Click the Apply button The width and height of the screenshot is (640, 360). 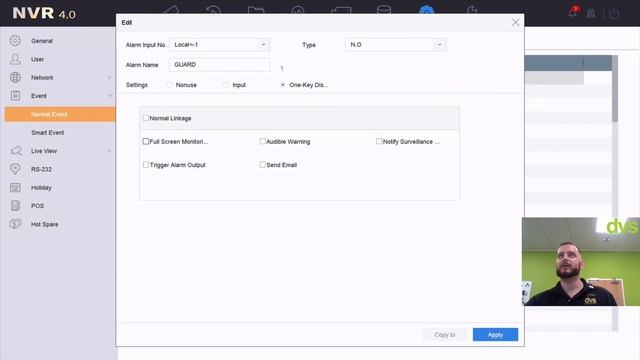pyautogui.click(x=495, y=335)
